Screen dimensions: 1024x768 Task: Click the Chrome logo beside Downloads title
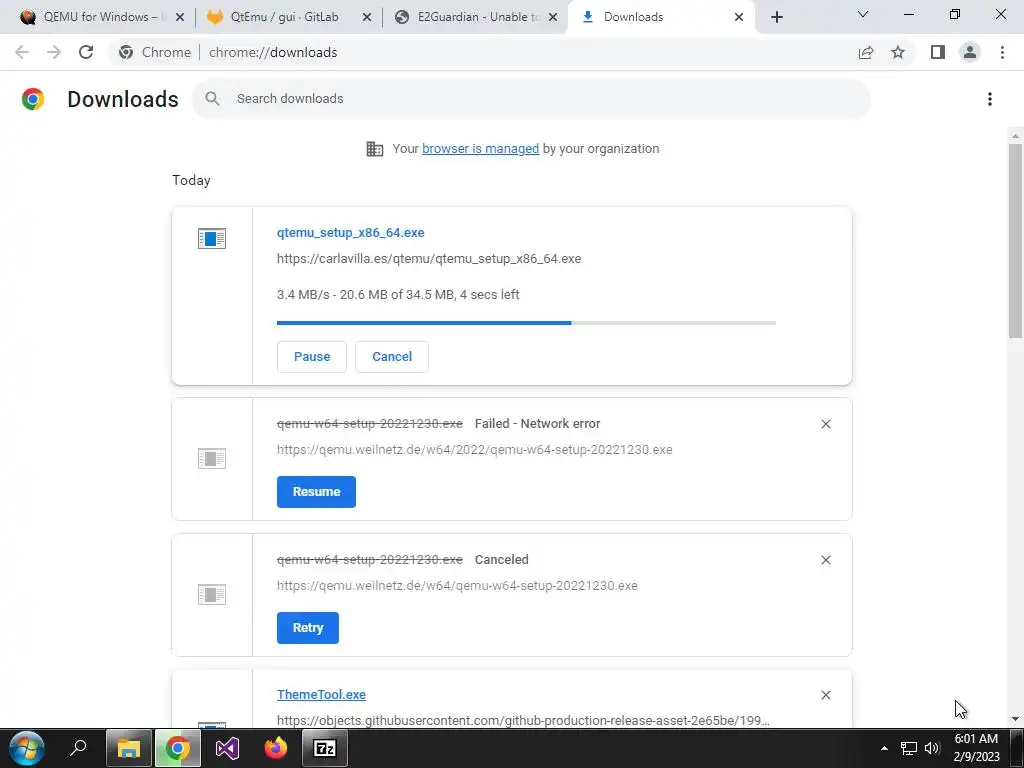pos(33,99)
